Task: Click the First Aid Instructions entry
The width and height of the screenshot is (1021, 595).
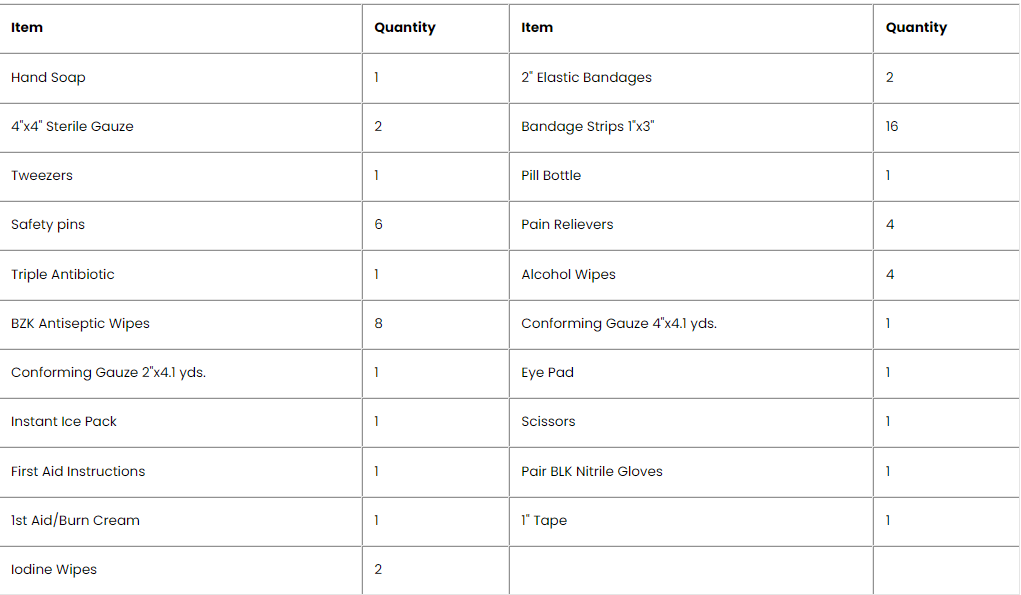Action: tap(78, 472)
